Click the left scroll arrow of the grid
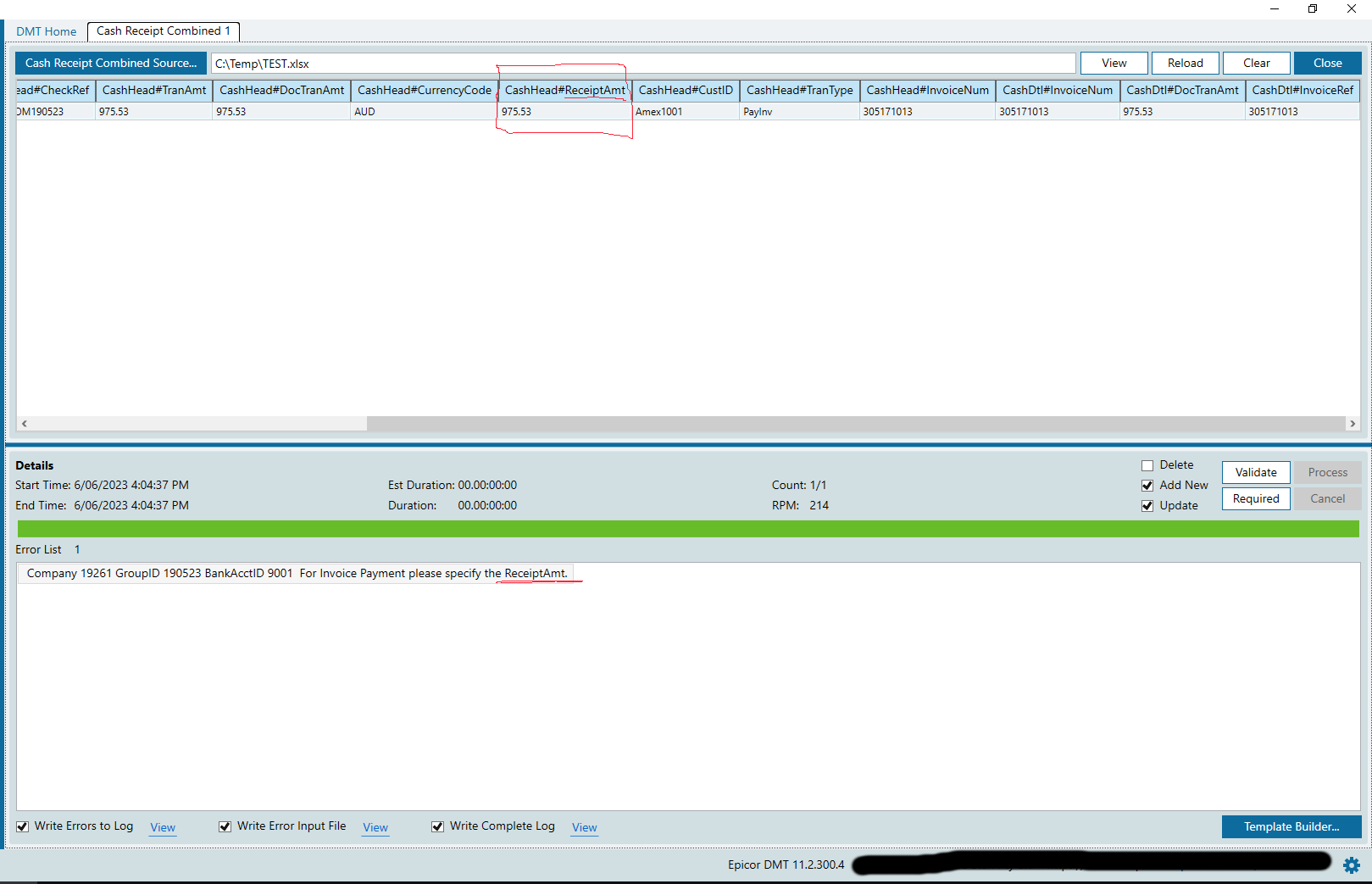This screenshot has height=884, width=1372. 25,423
